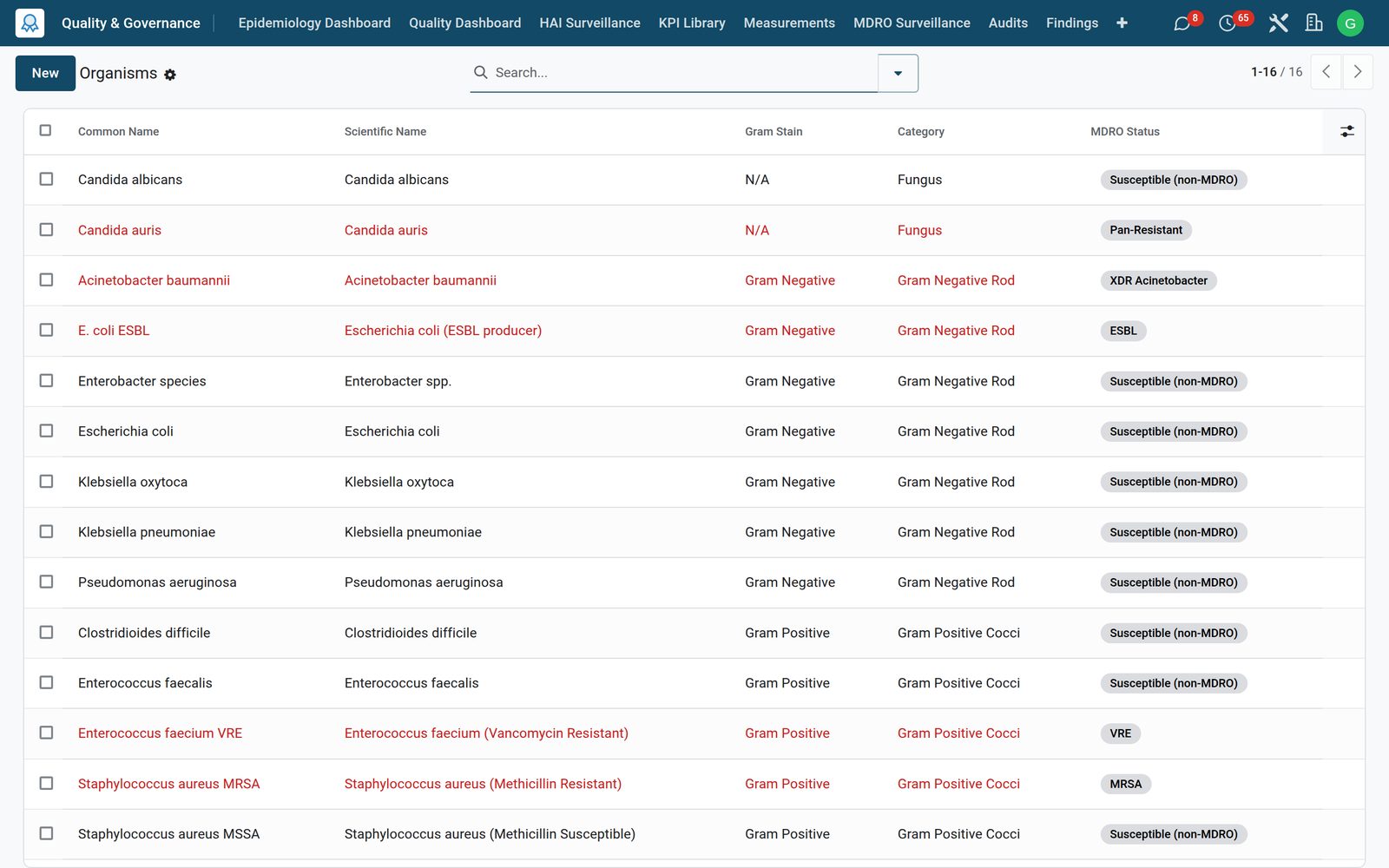Sort by Gram Stain column header
The image size is (1389, 868).
773,132
